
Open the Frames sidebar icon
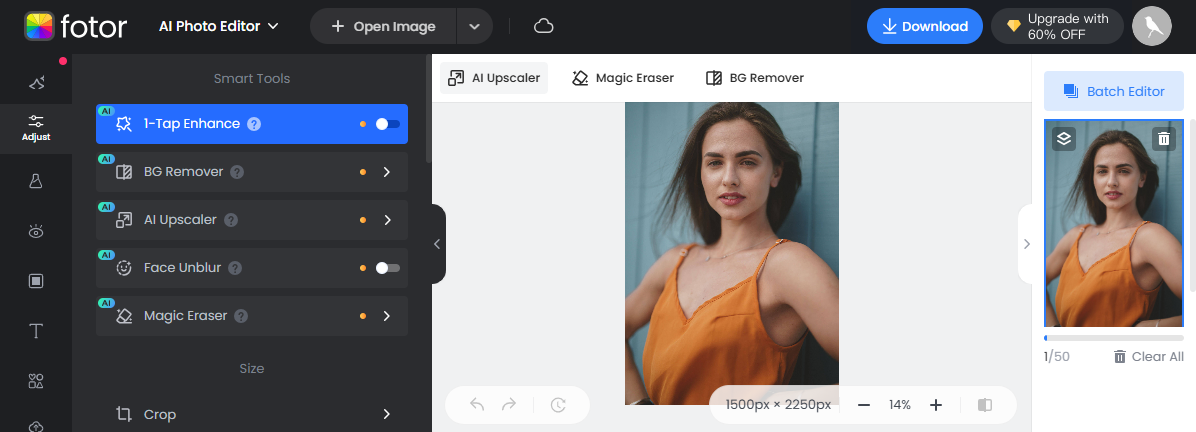36,281
